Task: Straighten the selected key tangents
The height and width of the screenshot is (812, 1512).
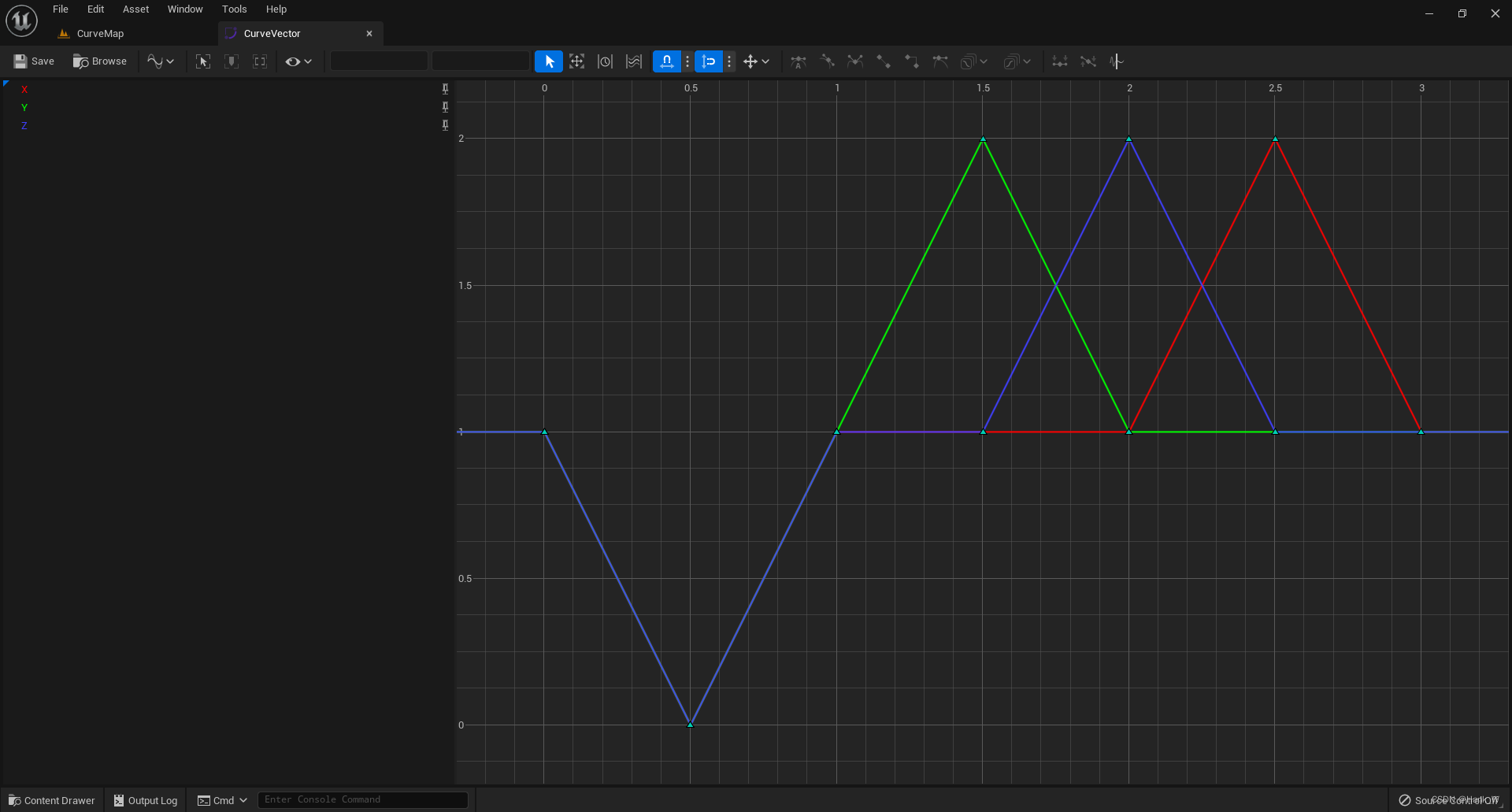Action: pyautogui.click(x=1088, y=61)
